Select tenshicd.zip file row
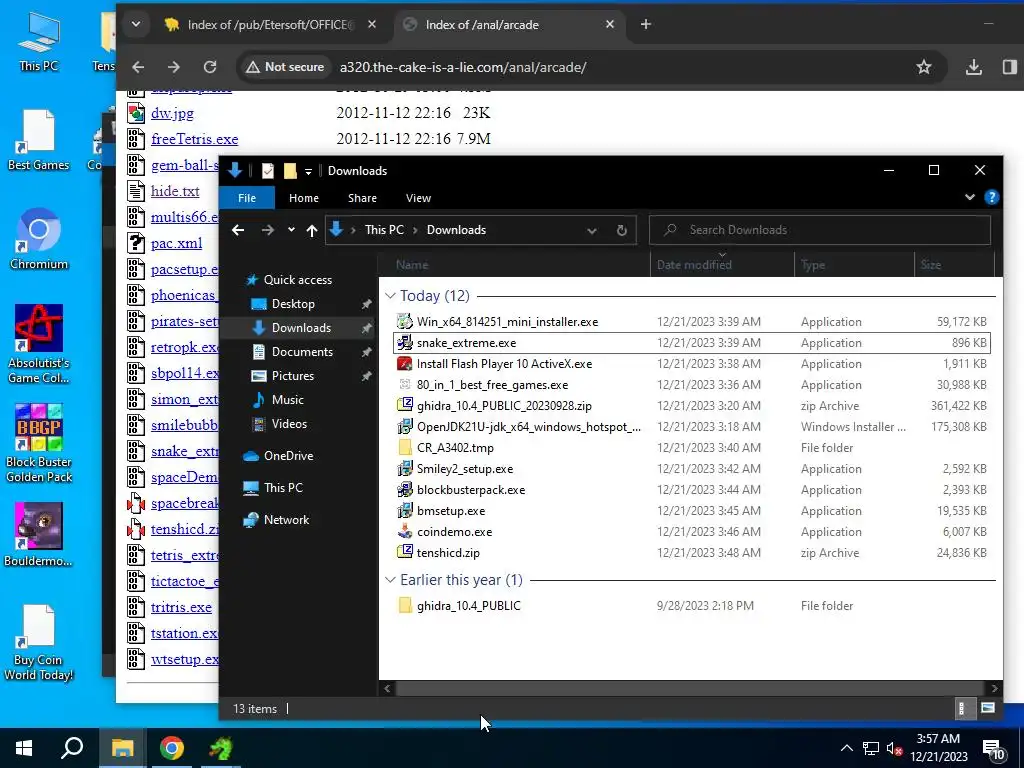Screen dimensions: 1024x768 [692, 552]
